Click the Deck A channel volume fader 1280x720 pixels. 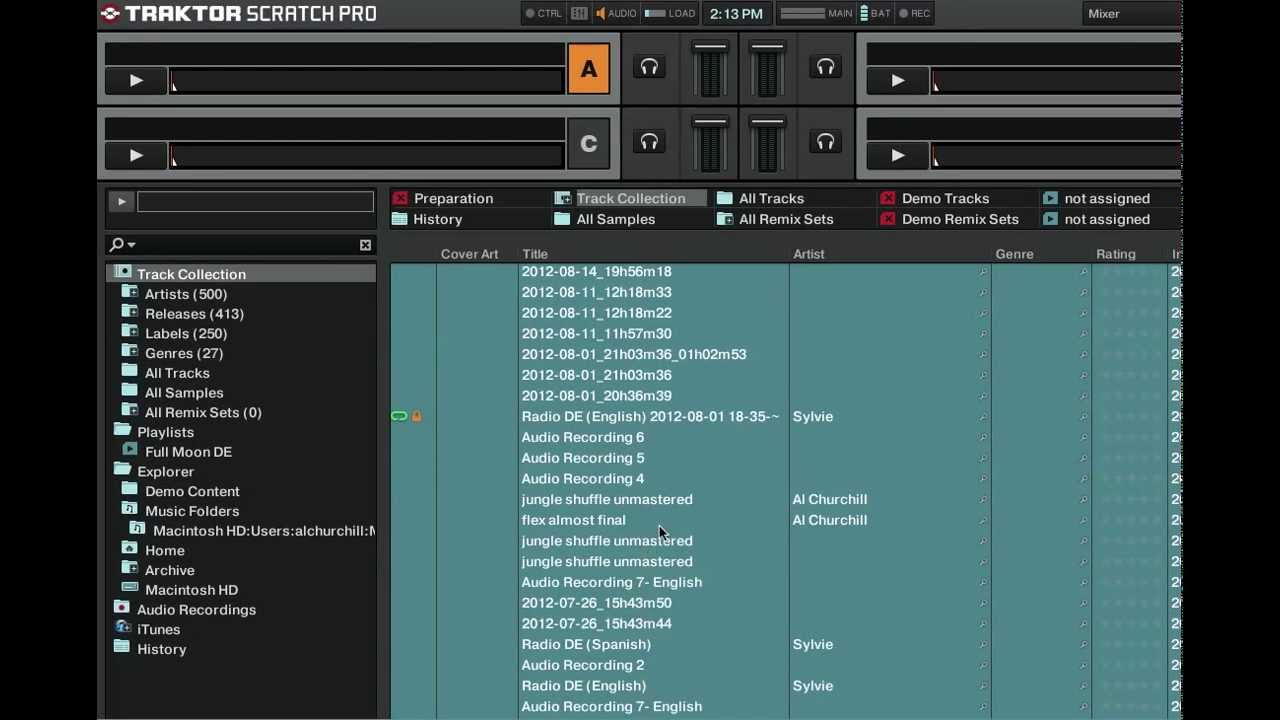tap(710, 69)
